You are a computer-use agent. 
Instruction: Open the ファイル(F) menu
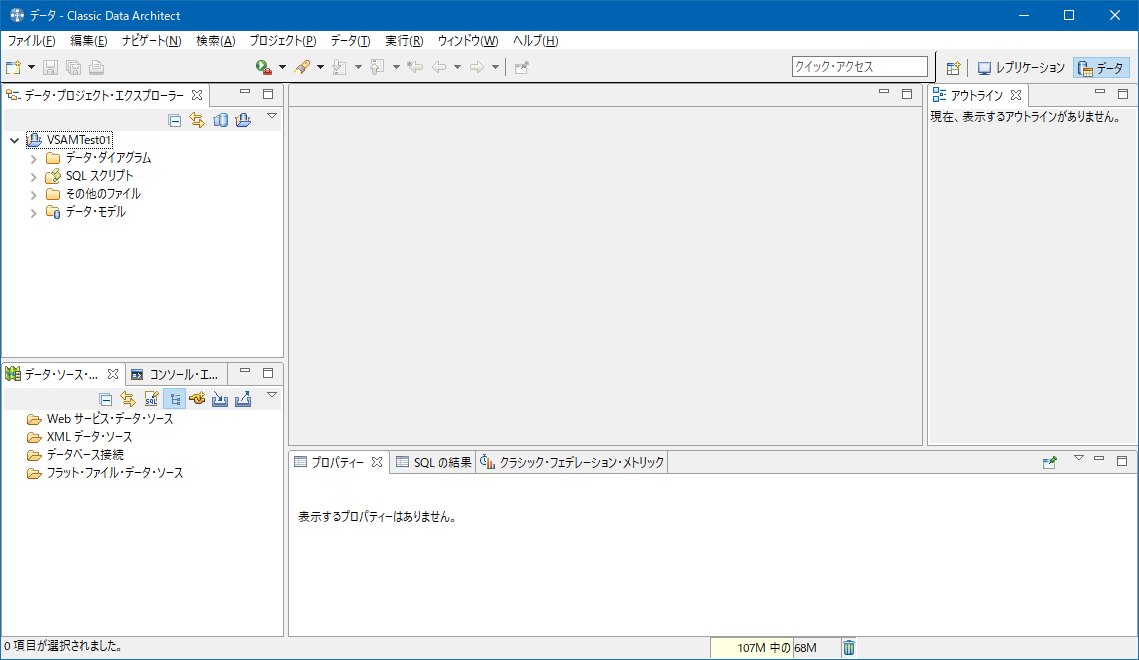point(31,41)
